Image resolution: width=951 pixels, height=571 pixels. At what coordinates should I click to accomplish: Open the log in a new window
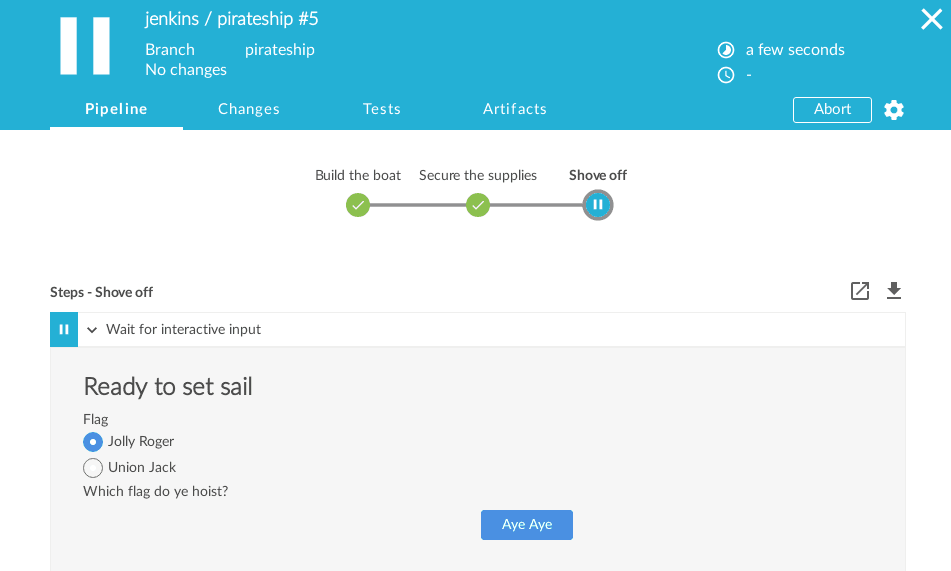[x=860, y=291]
